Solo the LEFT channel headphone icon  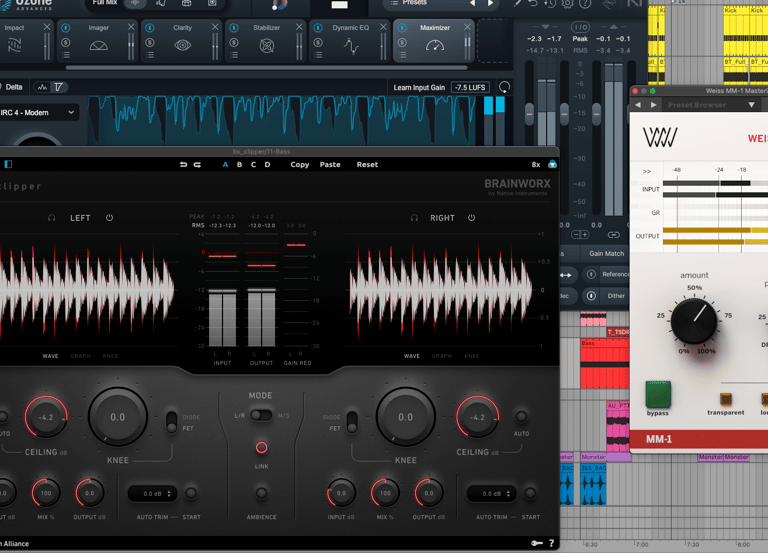pos(51,218)
